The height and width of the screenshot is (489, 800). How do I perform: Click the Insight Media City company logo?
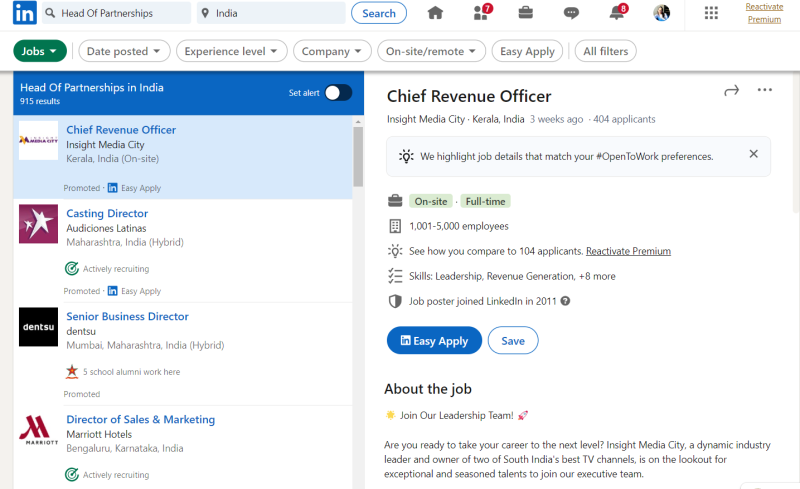click(38, 140)
